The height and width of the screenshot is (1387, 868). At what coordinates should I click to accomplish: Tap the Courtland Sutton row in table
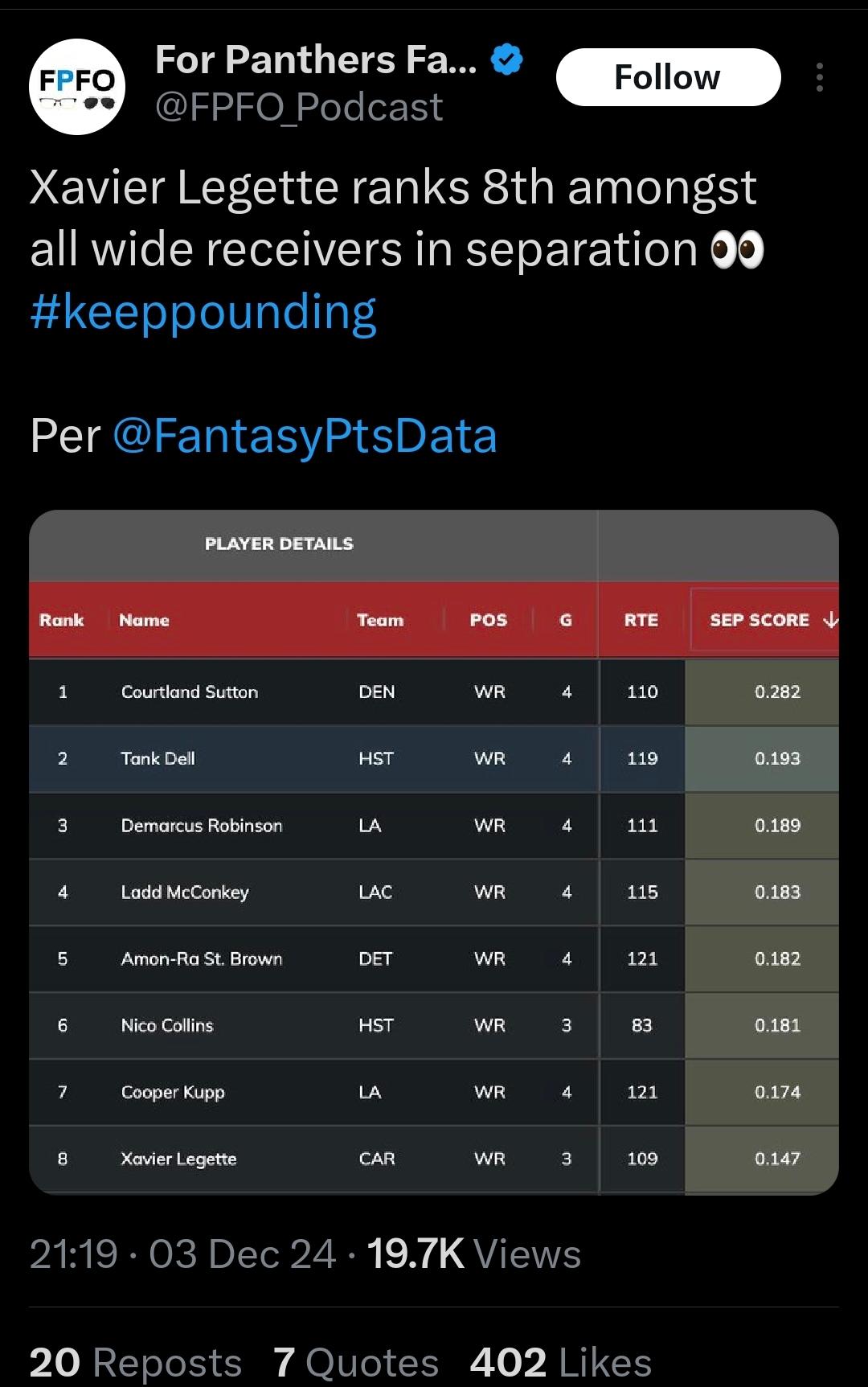(434, 691)
